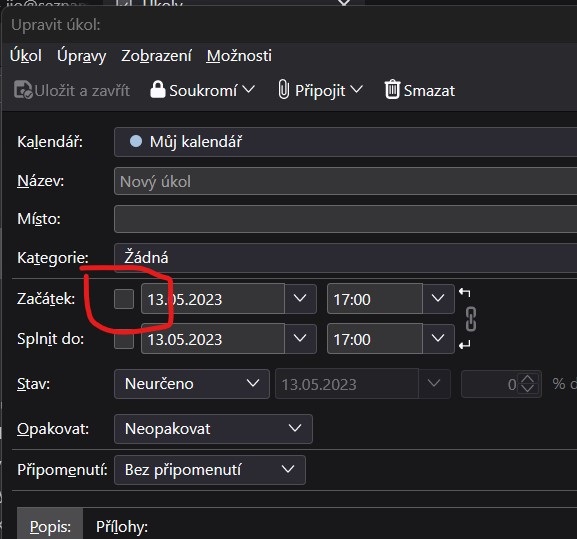Open the Stav dropdown showing Neurčeno

coord(192,384)
